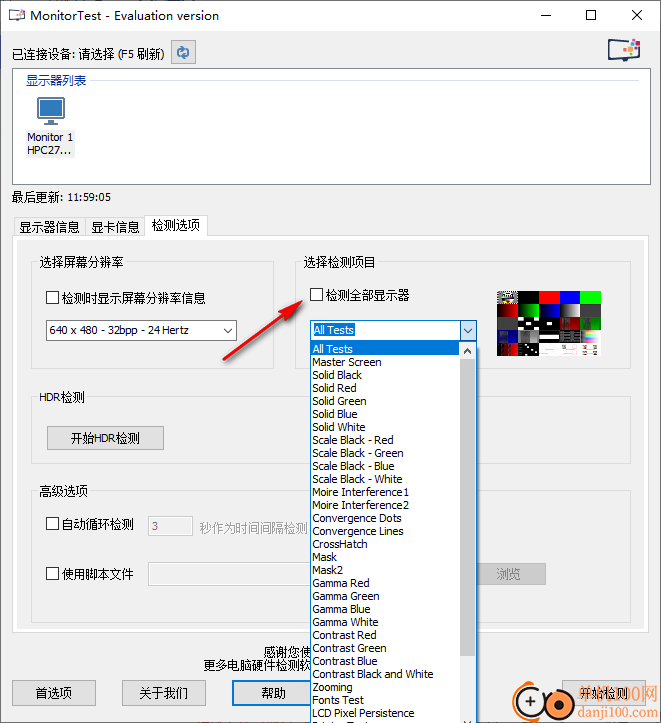
Task: Choose Master Screen from the list
Action: [x=385, y=362]
